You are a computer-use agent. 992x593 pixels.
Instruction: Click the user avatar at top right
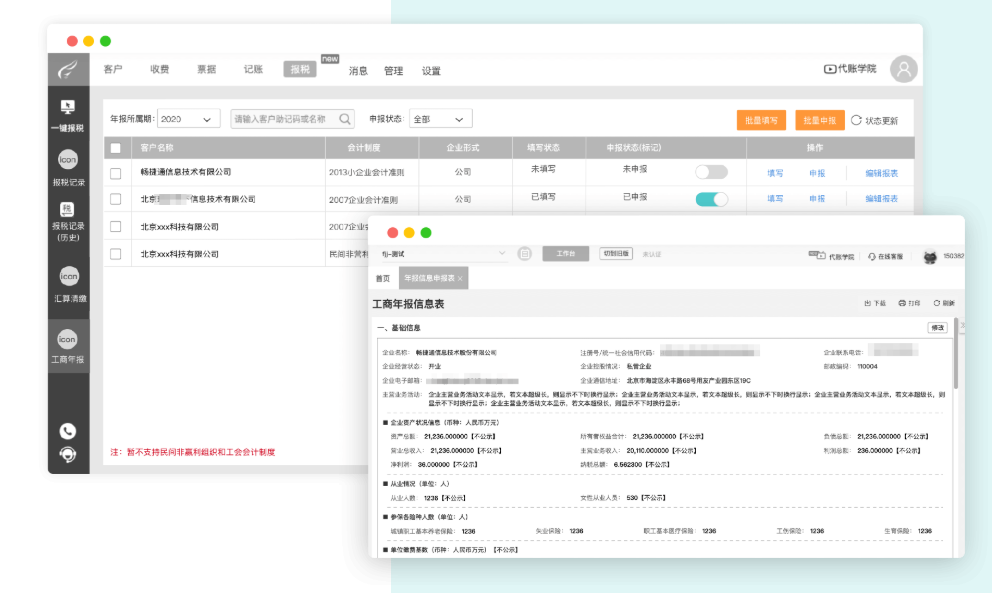[903, 69]
